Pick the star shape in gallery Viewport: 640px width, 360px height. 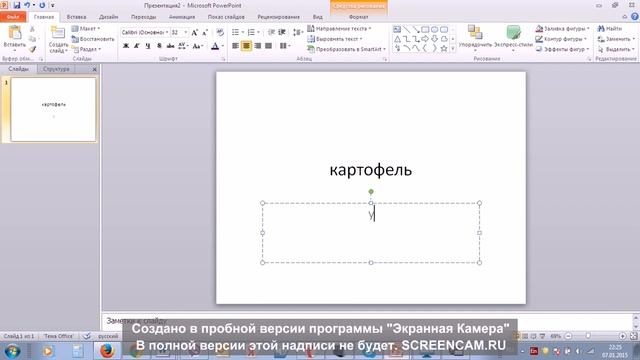[x=444, y=48]
